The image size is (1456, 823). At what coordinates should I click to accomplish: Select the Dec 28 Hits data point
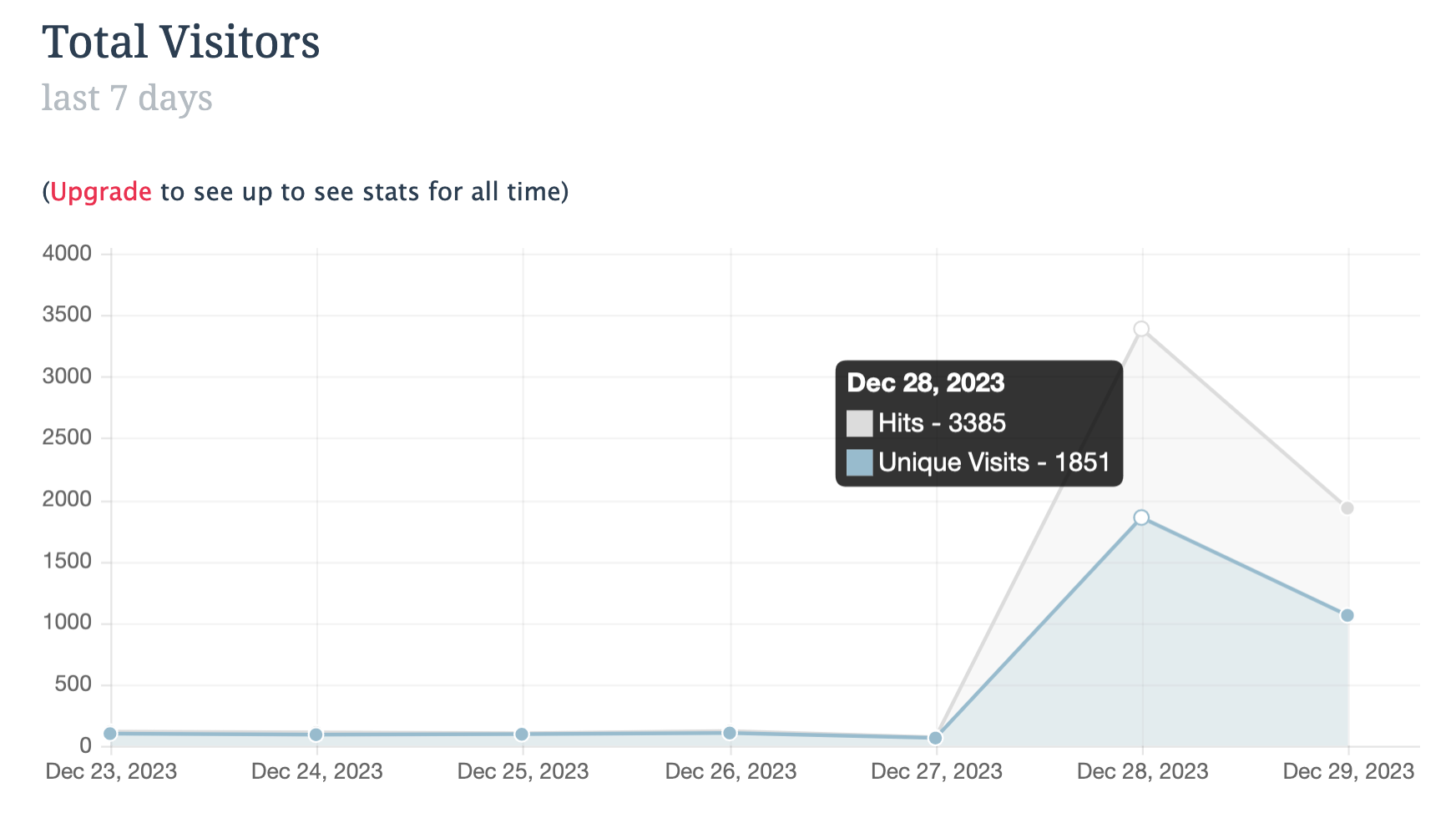1141,329
